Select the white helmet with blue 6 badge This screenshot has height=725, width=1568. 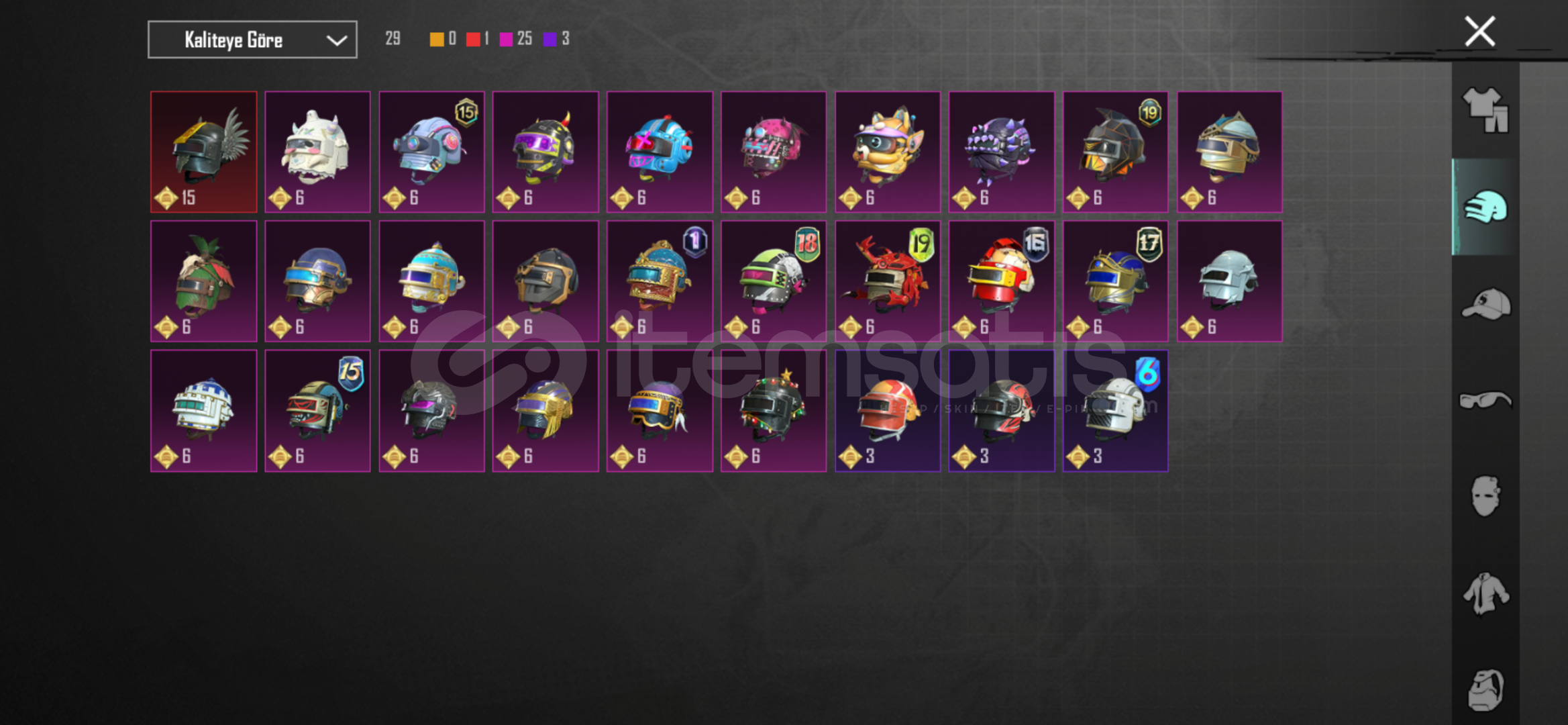point(1115,411)
